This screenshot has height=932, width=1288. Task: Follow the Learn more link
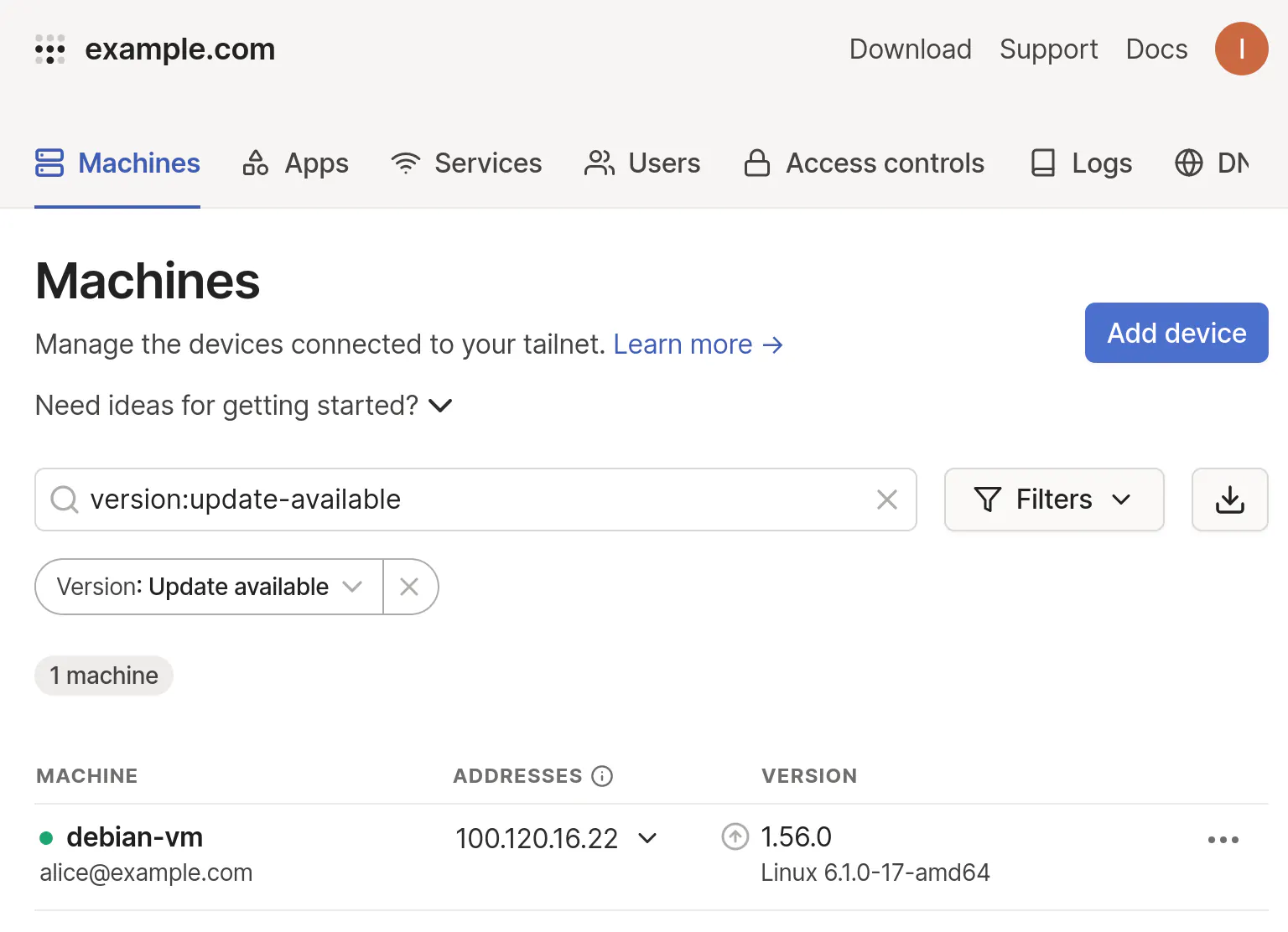click(698, 344)
